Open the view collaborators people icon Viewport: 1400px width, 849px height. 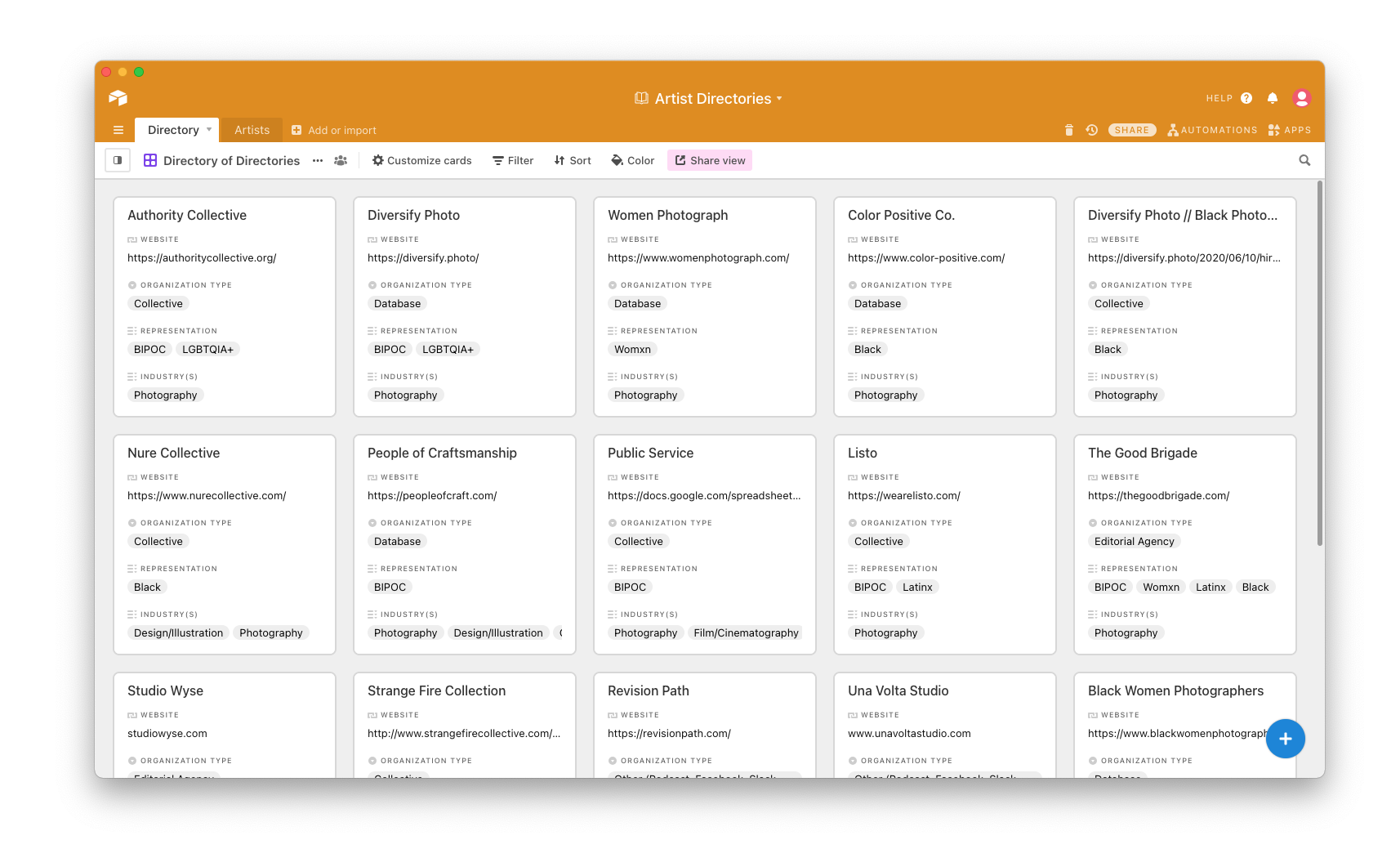341,160
